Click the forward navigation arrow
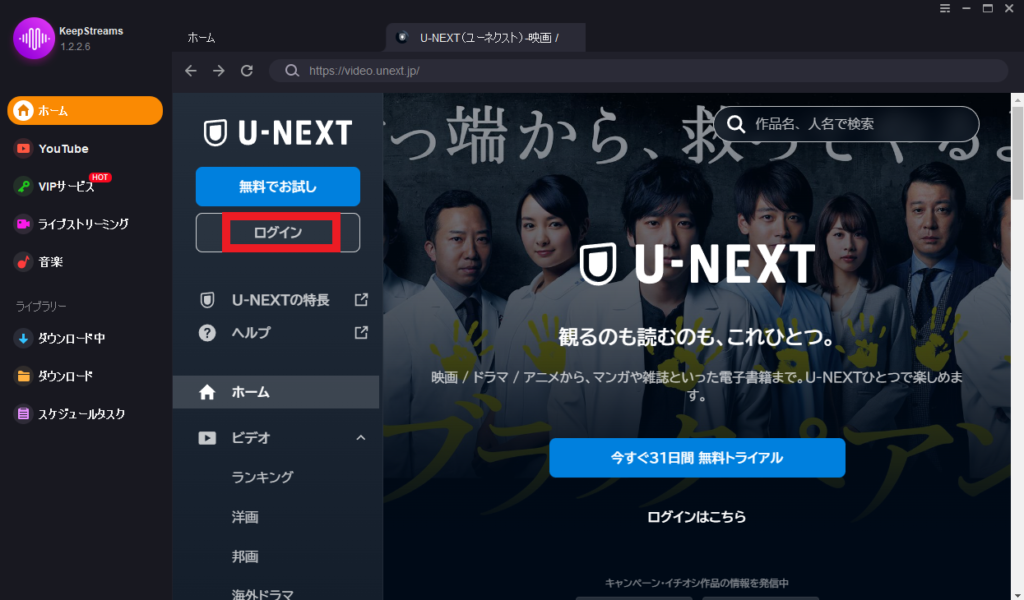Image resolution: width=1024 pixels, height=600 pixels. coord(218,70)
